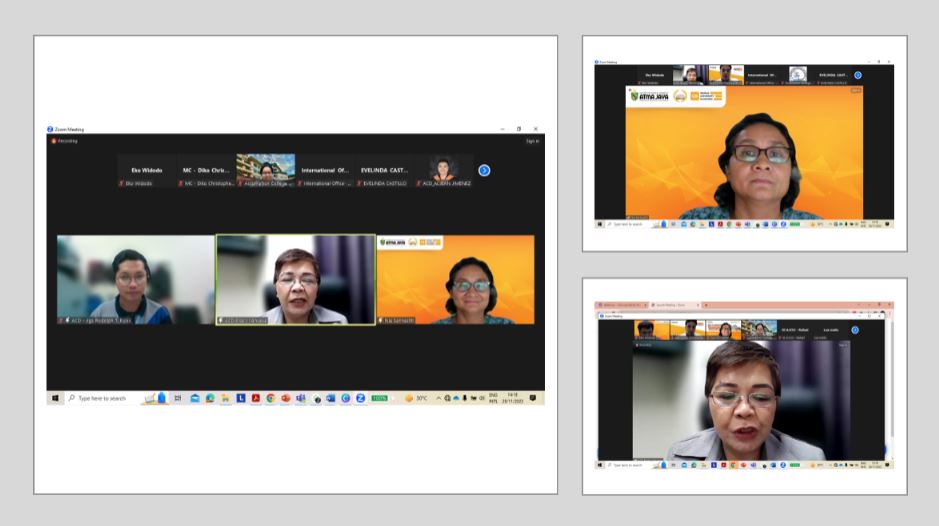Select the MC - Dika Chris participant tile

pyautogui.click(x=206, y=171)
